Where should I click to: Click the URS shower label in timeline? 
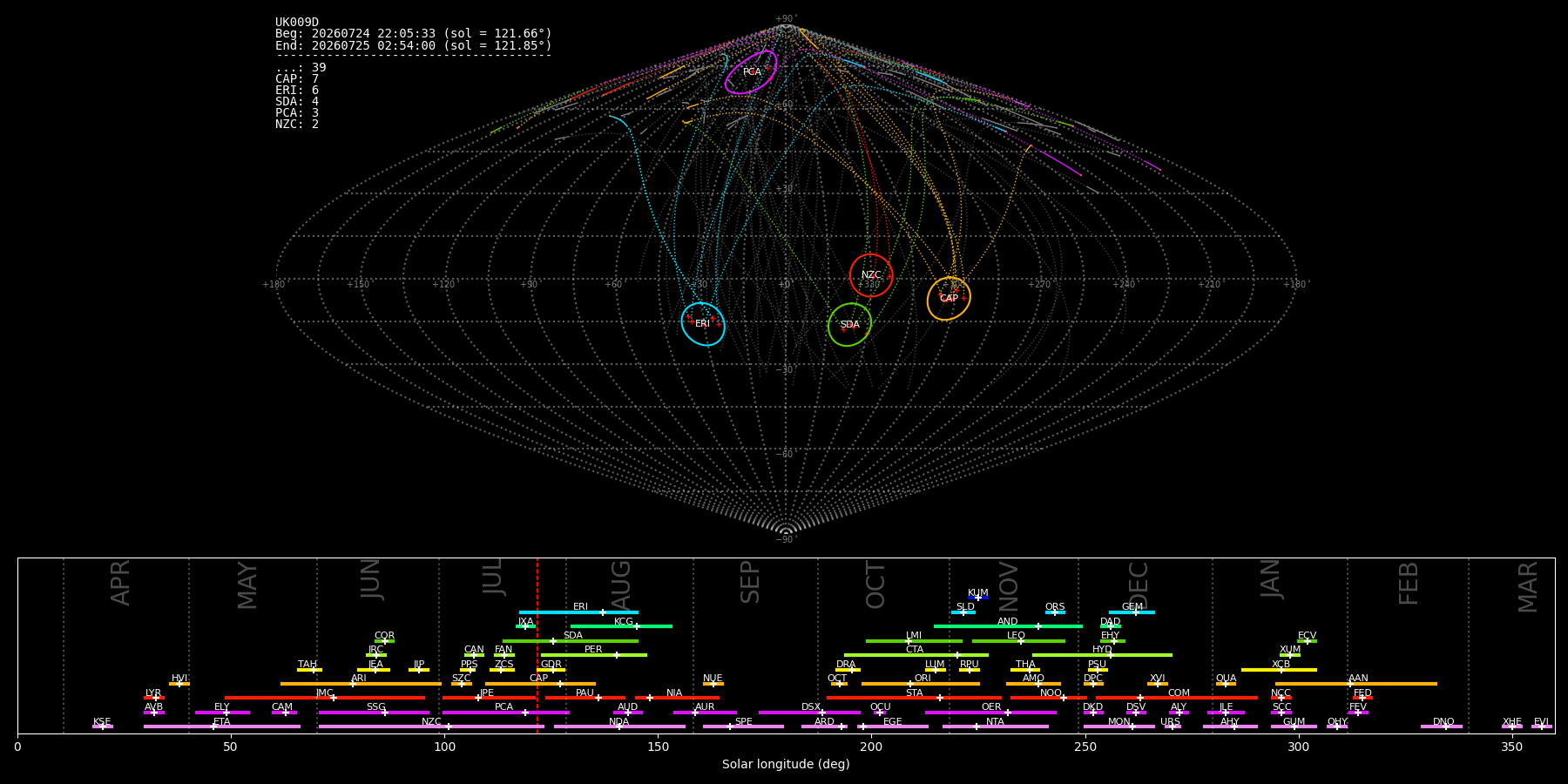1171,722
